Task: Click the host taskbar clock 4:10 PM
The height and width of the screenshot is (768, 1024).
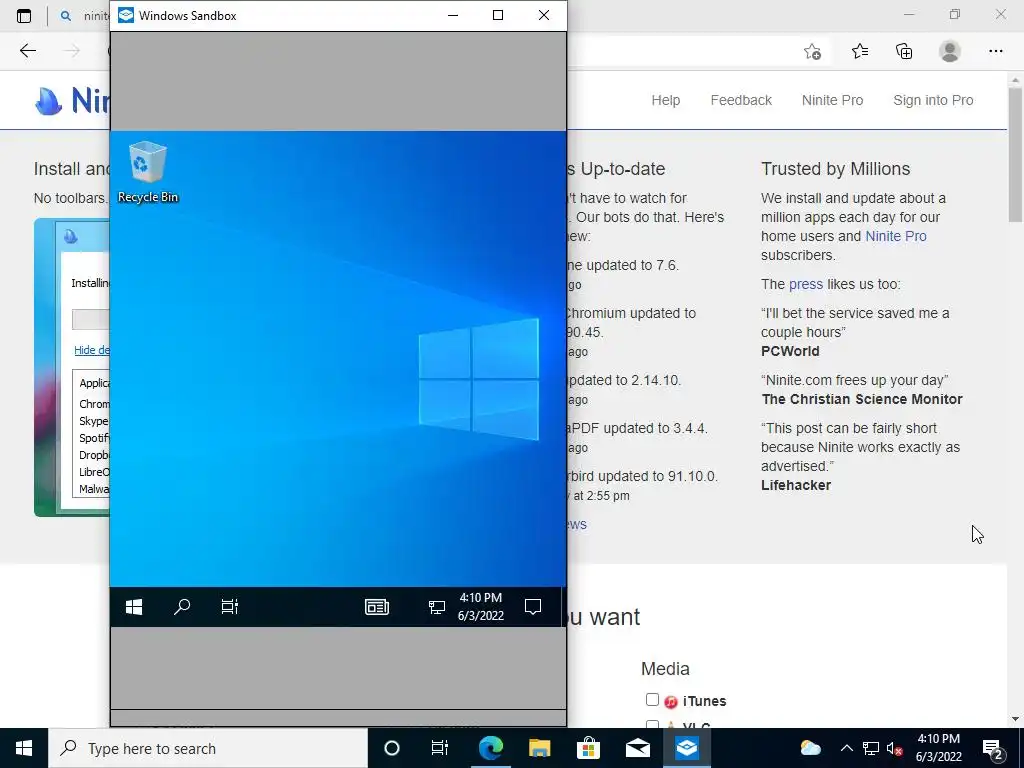Action: pyautogui.click(x=938, y=748)
